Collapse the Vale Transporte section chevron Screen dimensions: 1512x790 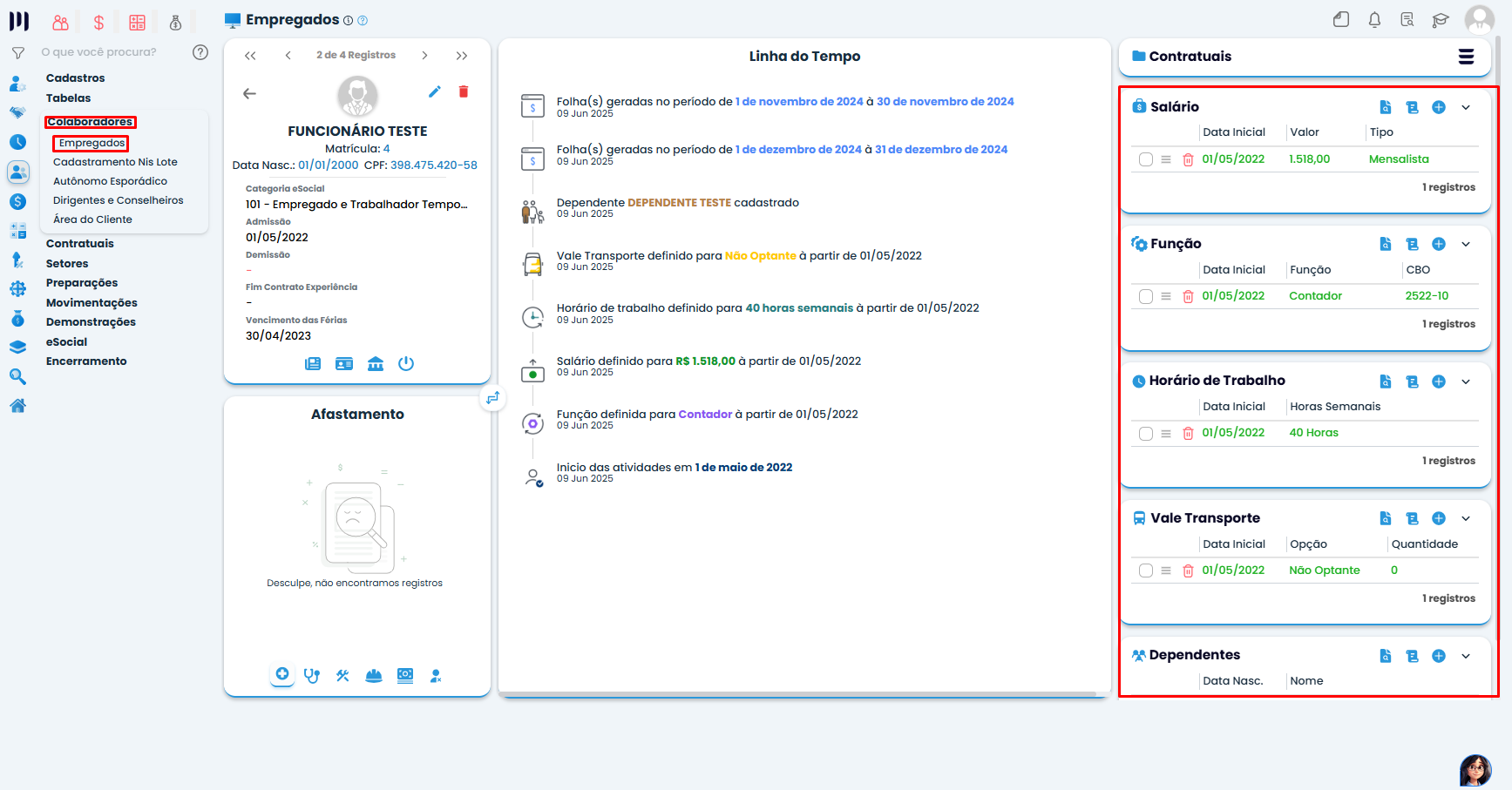click(1466, 518)
